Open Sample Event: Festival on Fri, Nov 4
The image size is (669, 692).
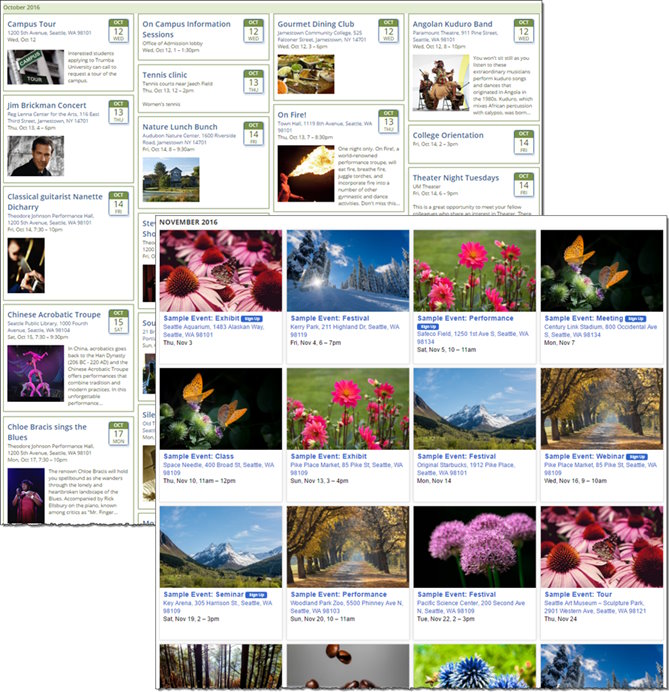coord(330,318)
